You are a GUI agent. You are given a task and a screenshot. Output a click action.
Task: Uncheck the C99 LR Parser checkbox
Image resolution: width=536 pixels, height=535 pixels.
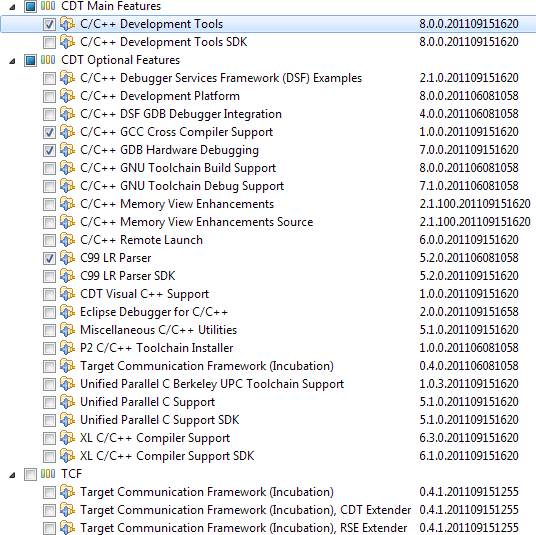(49, 258)
